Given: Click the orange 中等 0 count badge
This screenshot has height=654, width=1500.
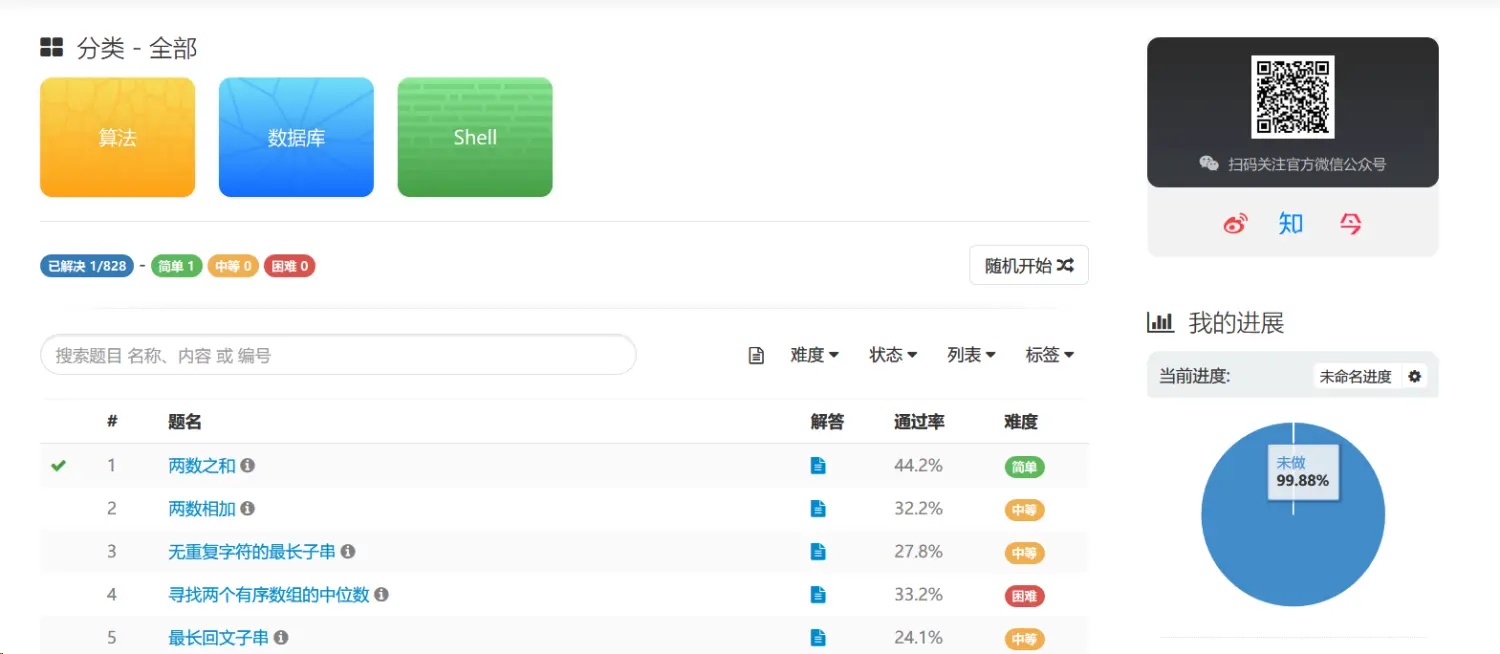Looking at the screenshot, I should 233,266.
